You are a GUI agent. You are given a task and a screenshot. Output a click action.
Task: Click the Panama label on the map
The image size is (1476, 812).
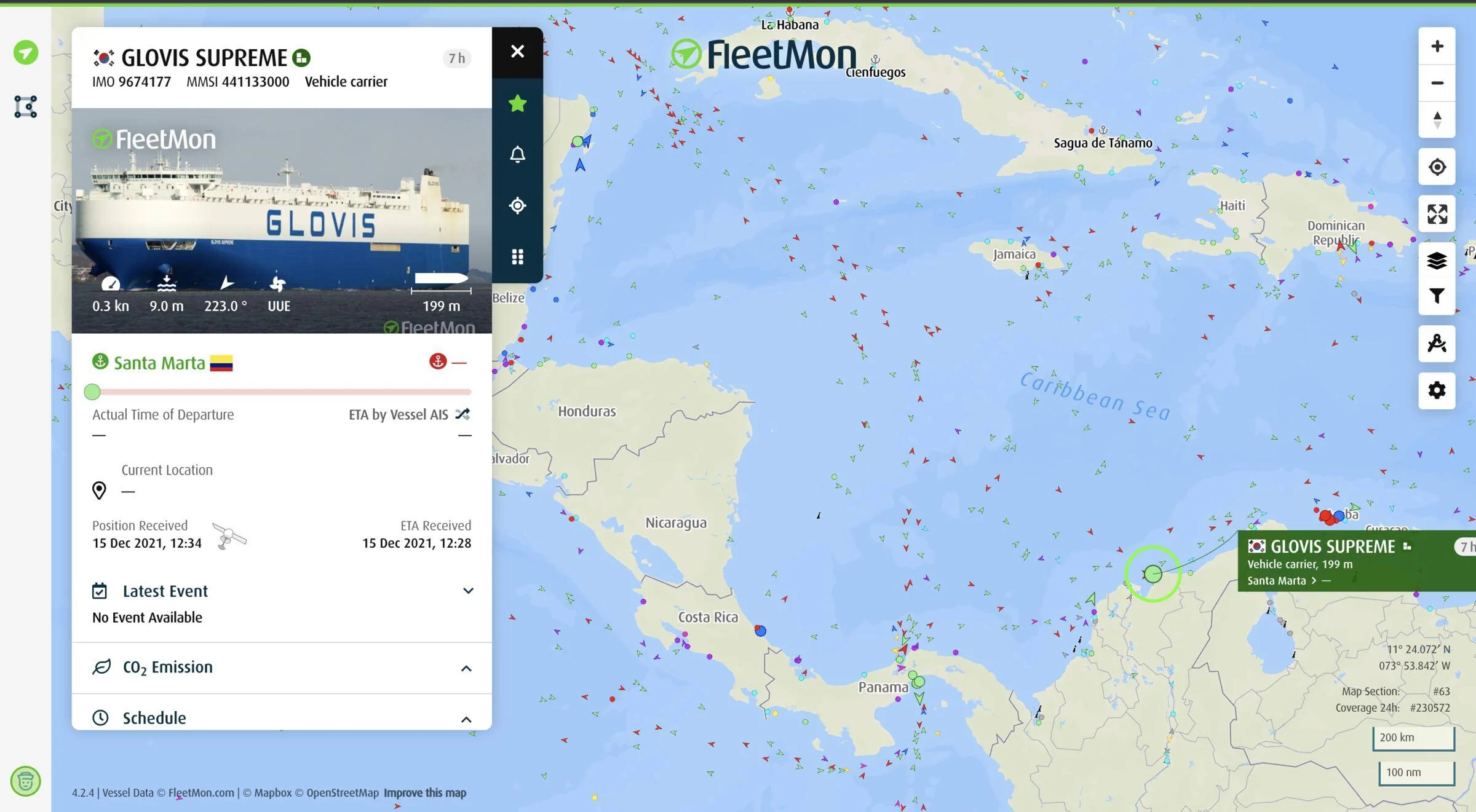(883, 687)
